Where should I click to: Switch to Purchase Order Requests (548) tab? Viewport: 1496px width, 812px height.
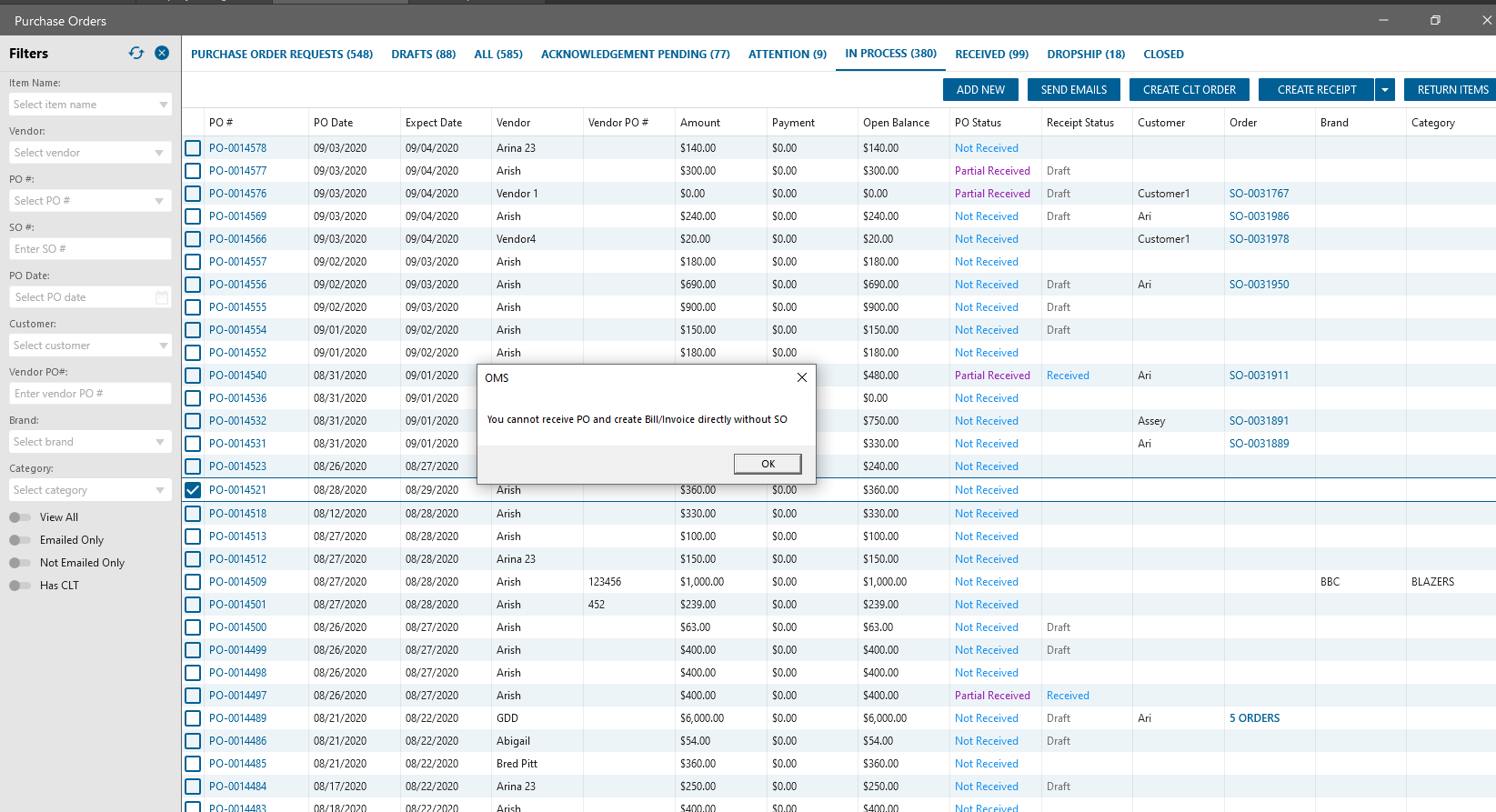click(282, 55)
